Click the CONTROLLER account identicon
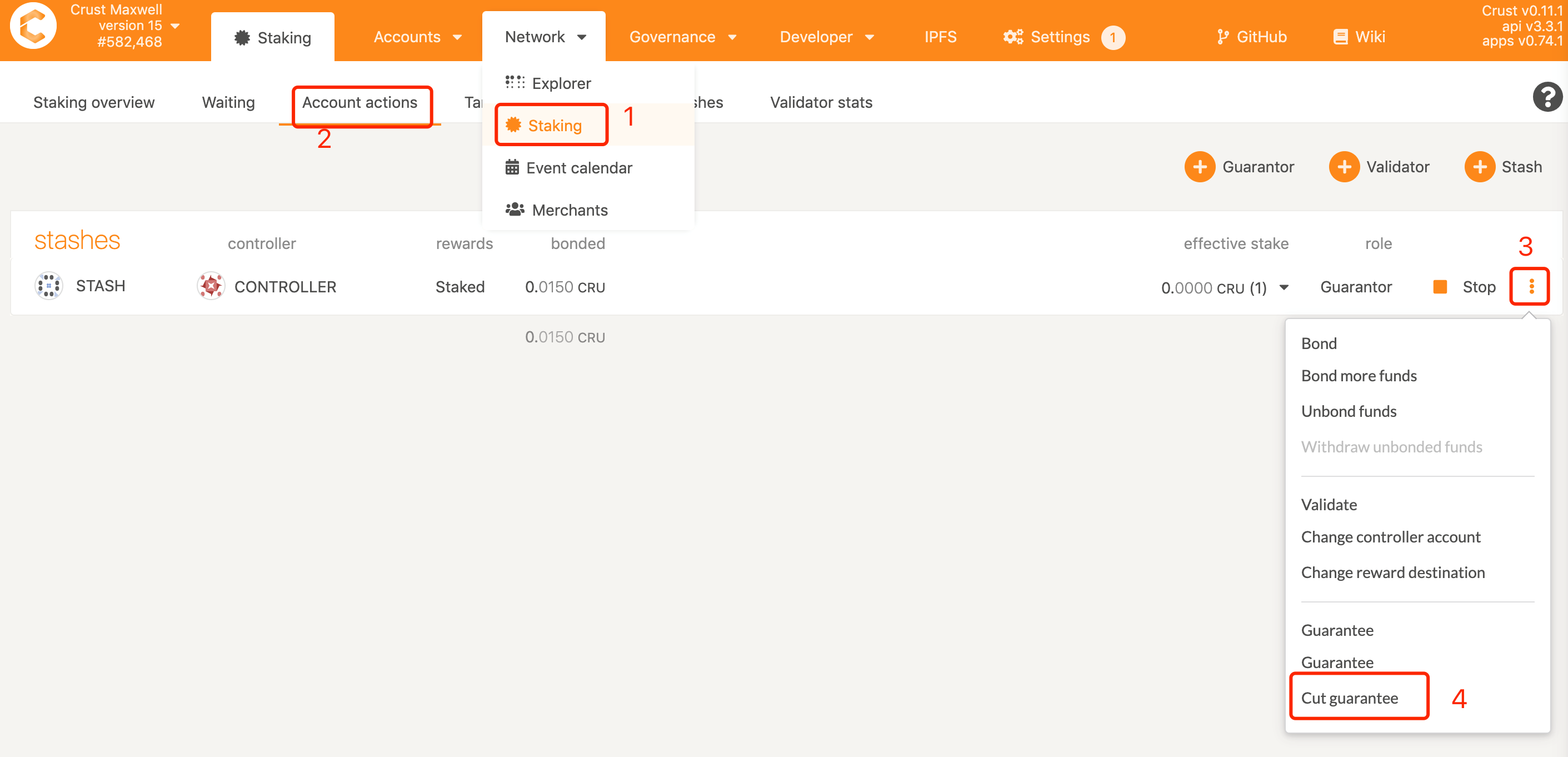This screenshot has height=757, width=1568. 211,286
